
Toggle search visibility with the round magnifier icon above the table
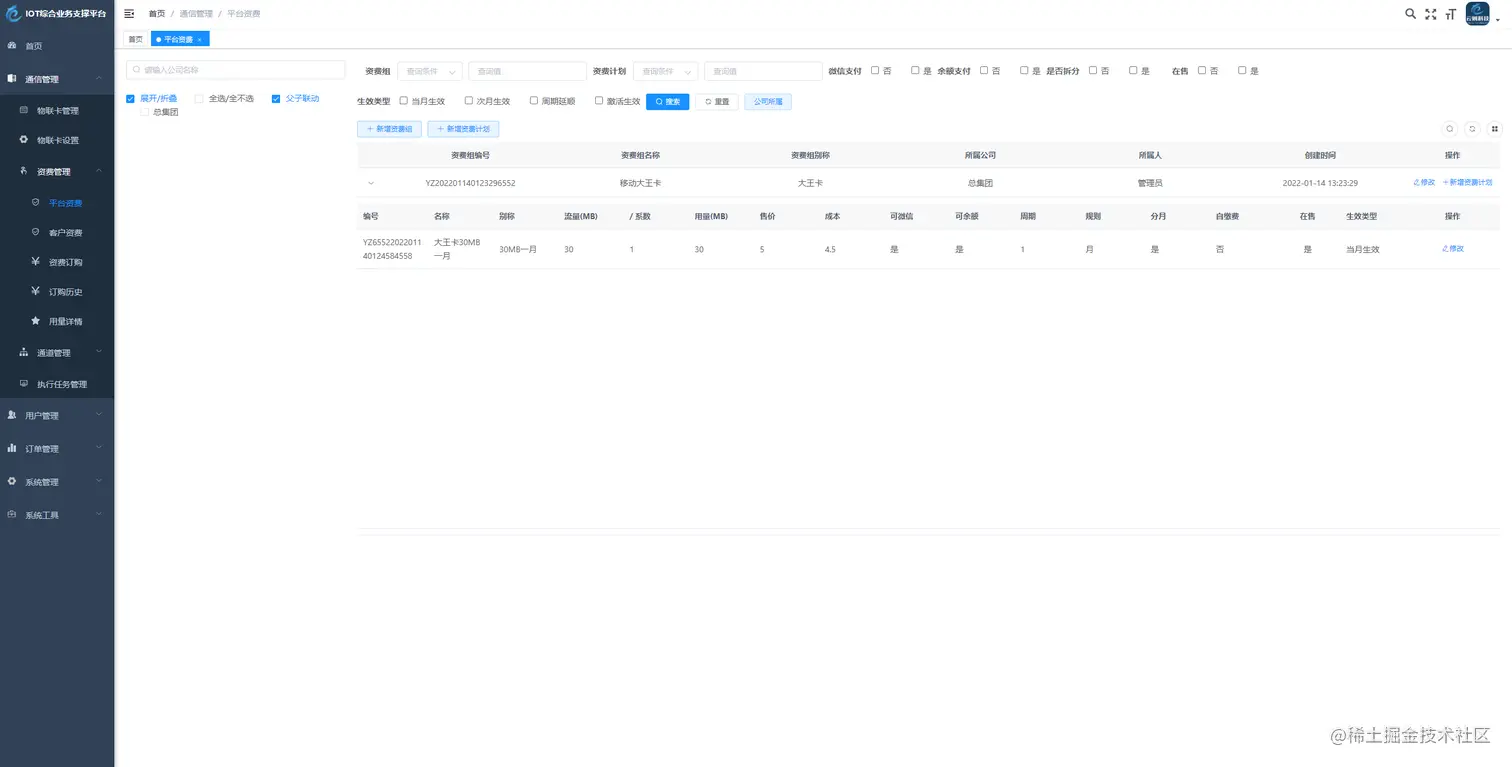(x=1449, y=128)
